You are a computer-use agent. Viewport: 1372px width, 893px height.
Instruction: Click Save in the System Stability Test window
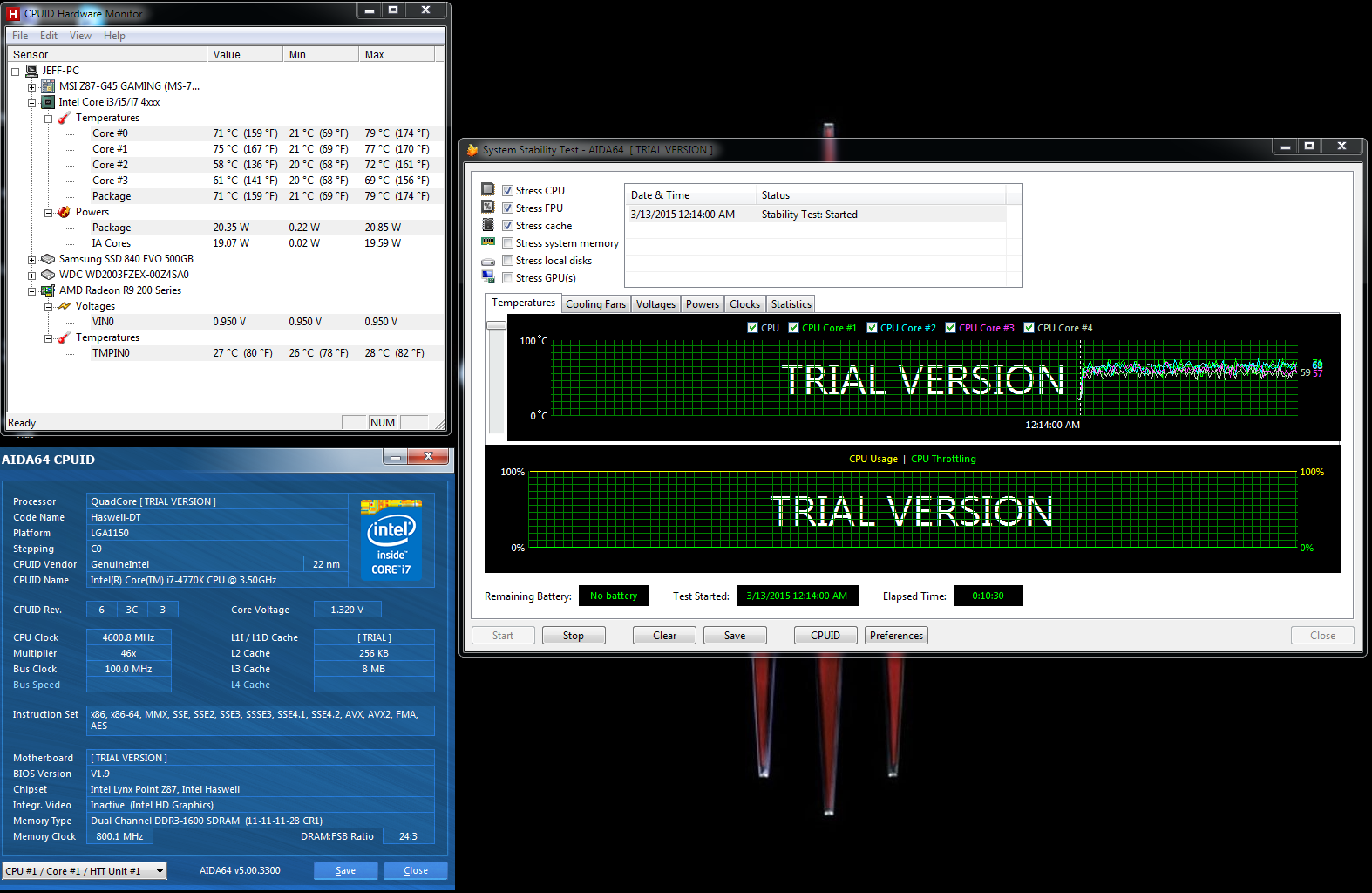click(x=735, y=636)
